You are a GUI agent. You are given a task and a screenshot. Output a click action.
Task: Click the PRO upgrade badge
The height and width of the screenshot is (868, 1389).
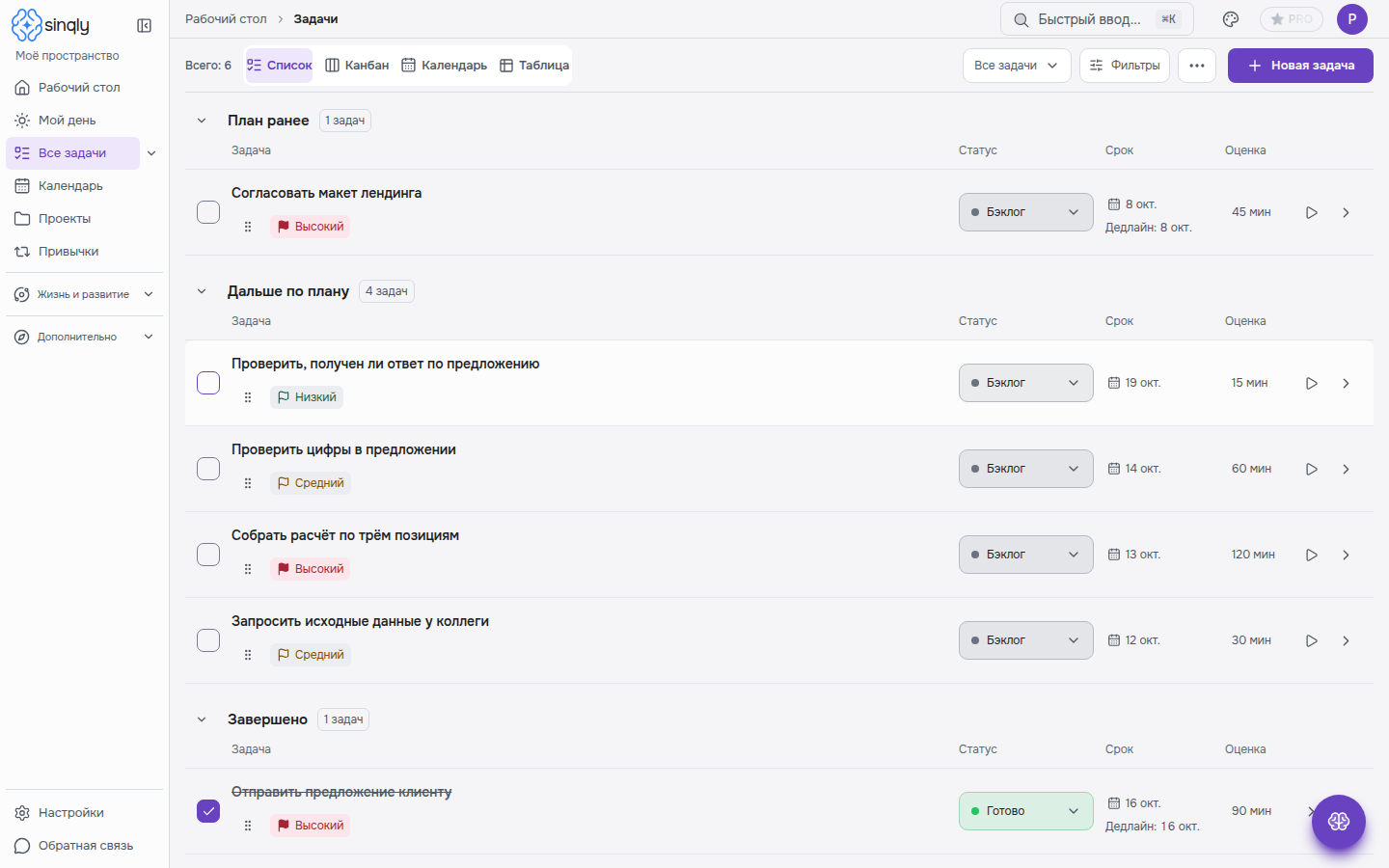click(1292, 19)
